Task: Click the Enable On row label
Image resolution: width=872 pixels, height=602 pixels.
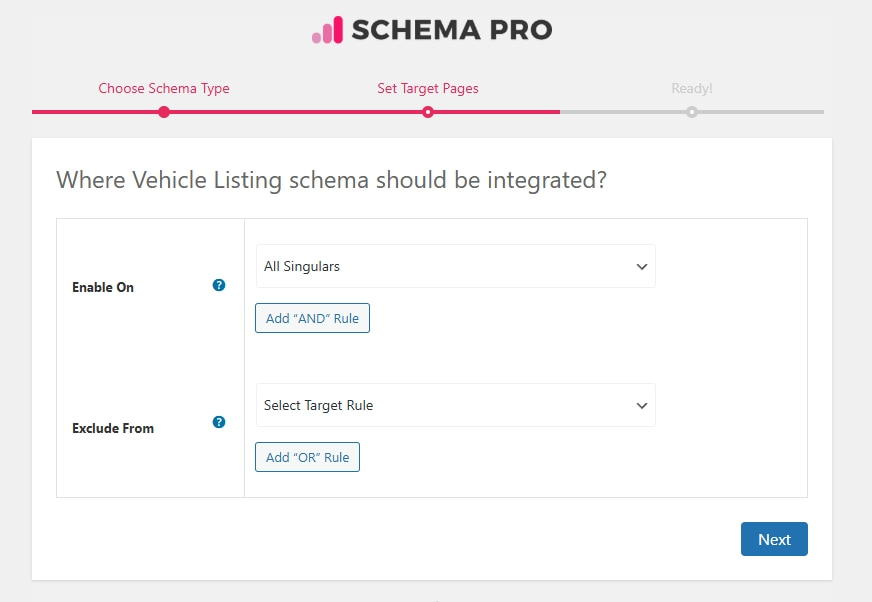Action: (x=103, y=287)
